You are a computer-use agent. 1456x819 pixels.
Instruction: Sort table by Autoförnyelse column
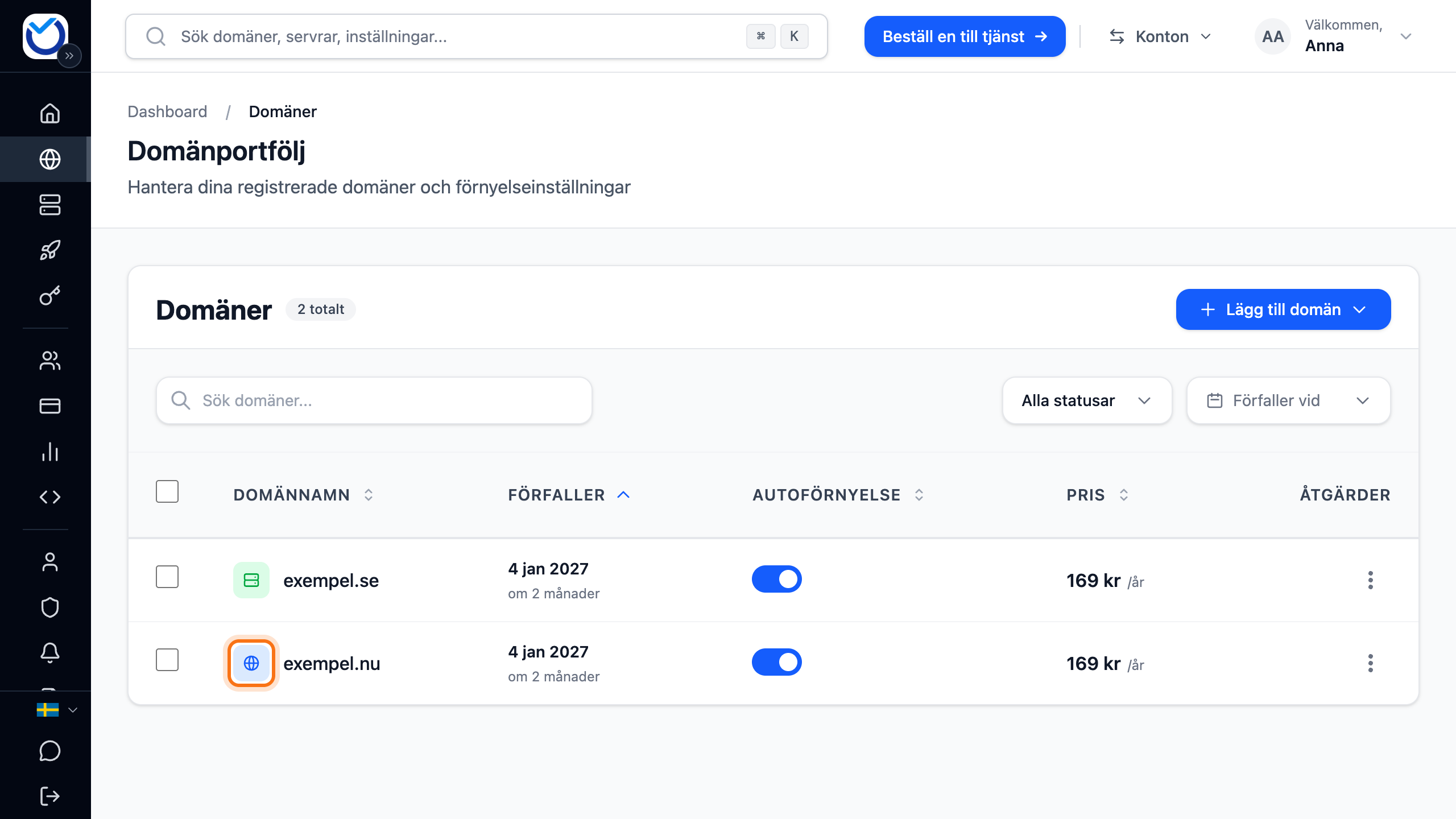(839, 495)
